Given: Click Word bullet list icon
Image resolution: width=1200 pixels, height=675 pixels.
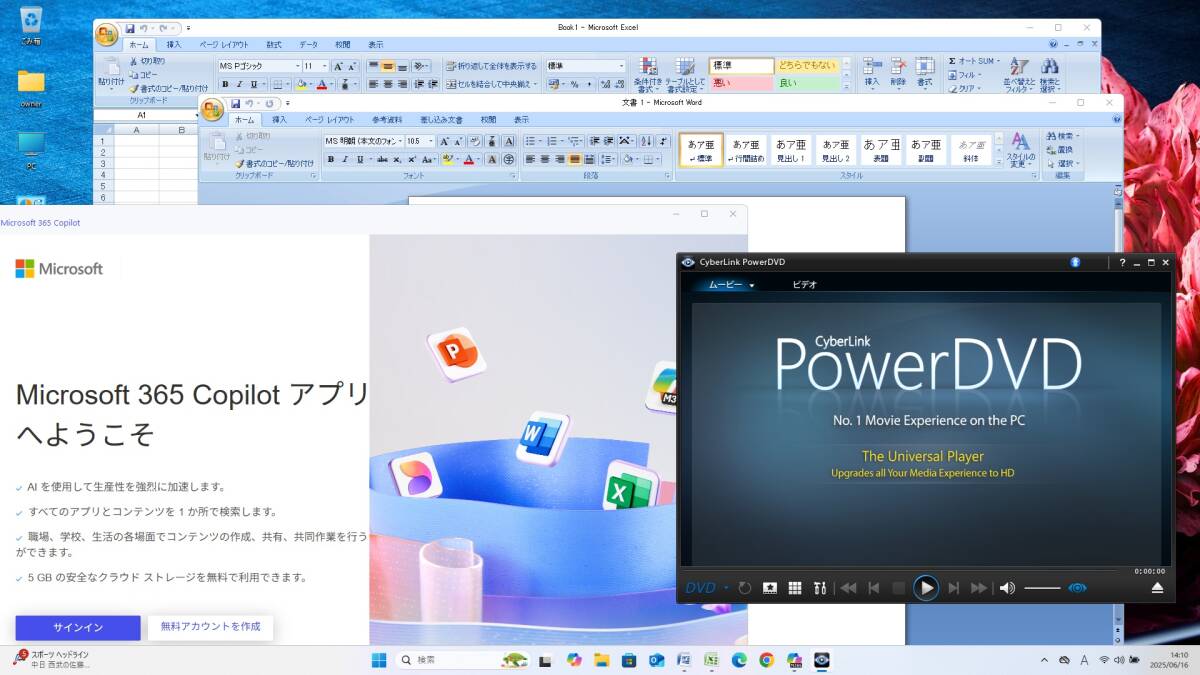Looking at the screenshot, I should pos(531,141).
